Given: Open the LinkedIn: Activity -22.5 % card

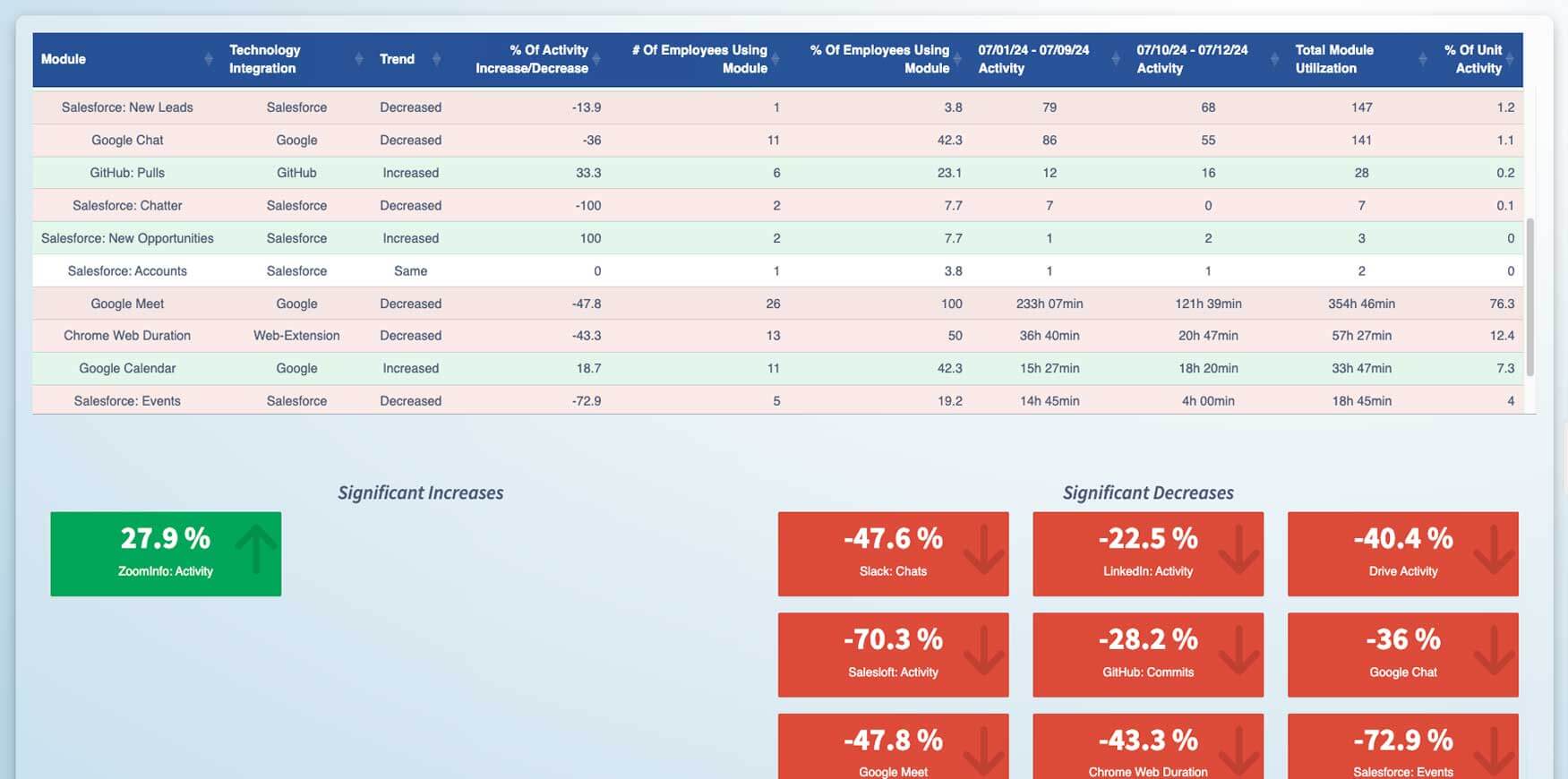Looking at the screenshot, I should tap(1148, 554).
